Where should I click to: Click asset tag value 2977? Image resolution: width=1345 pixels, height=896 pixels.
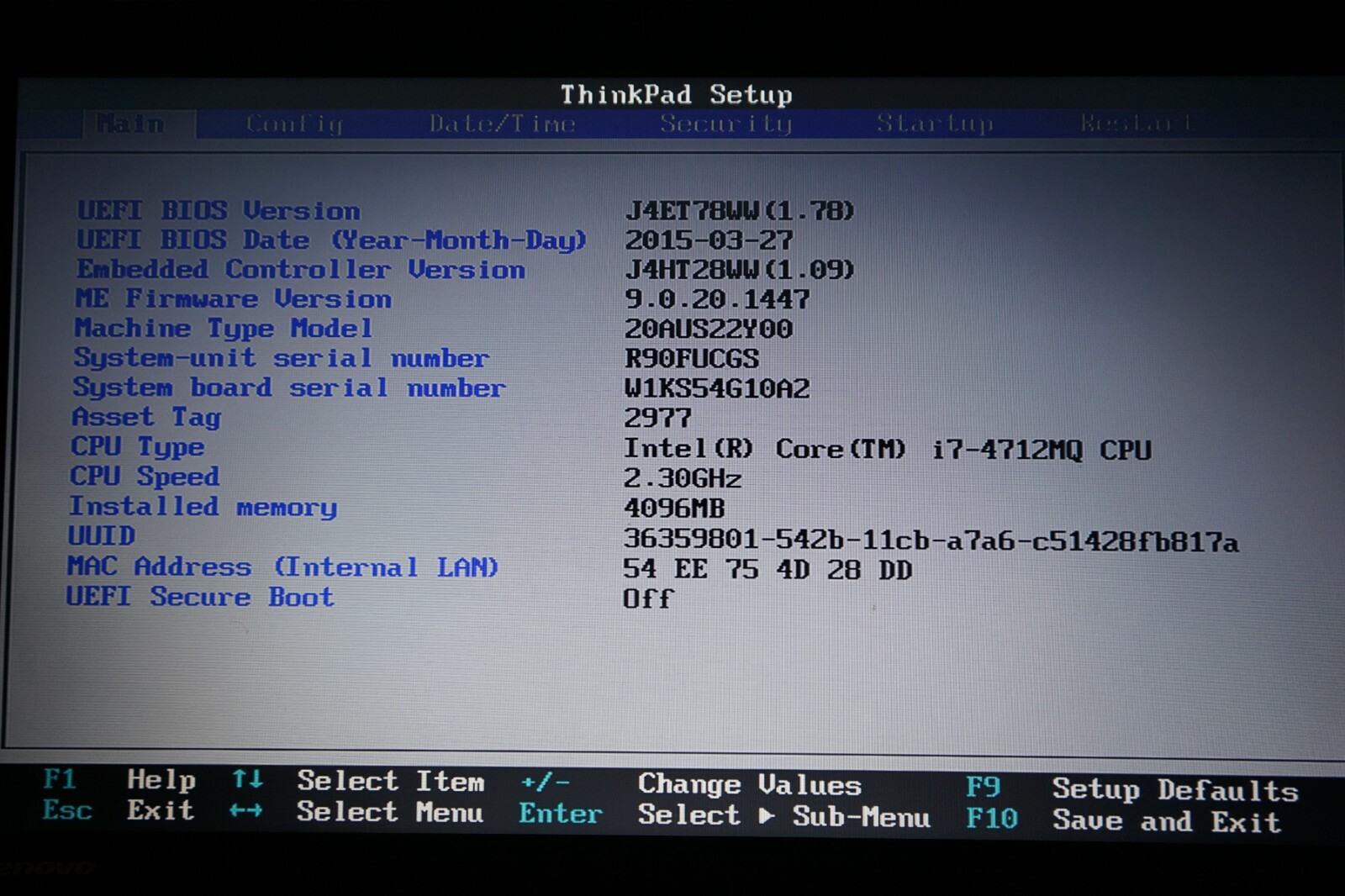657,418
